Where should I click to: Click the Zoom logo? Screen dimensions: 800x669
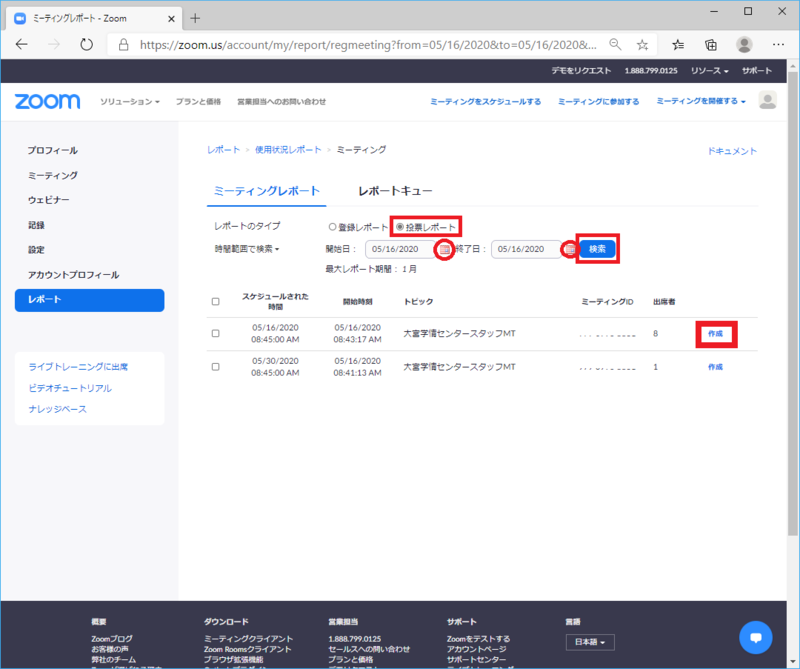pos(47,101)
